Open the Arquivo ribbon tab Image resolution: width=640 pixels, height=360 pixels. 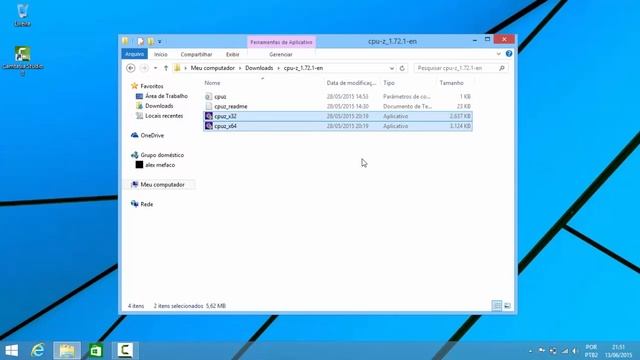tap(134, 54)
